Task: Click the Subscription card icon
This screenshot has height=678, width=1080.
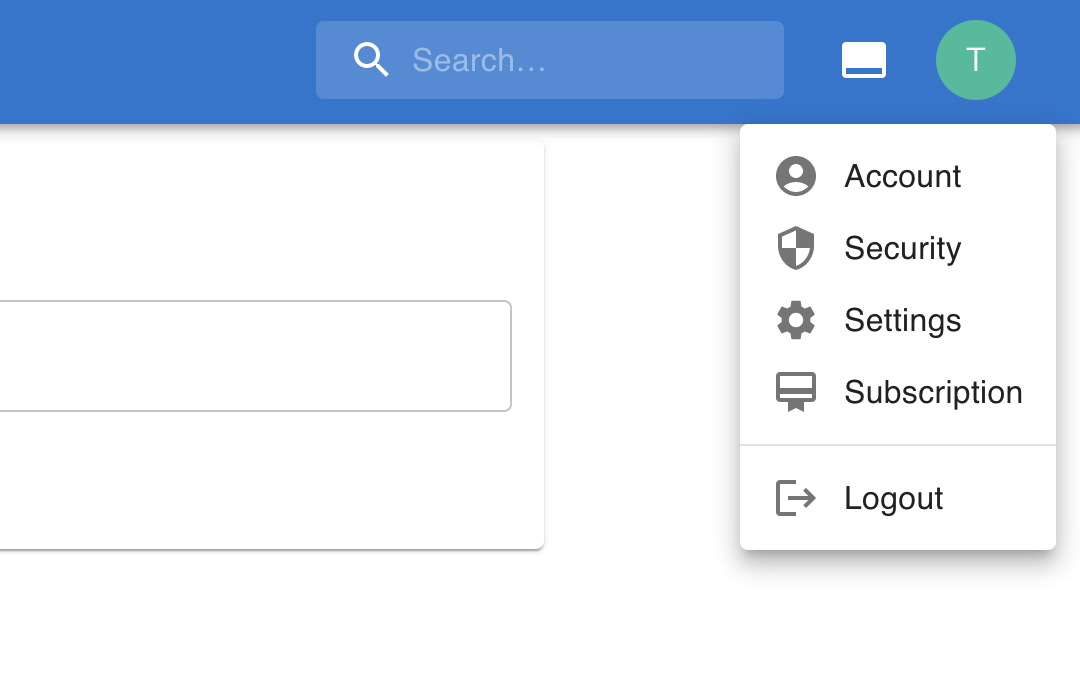Action: (x=795, y=392)
